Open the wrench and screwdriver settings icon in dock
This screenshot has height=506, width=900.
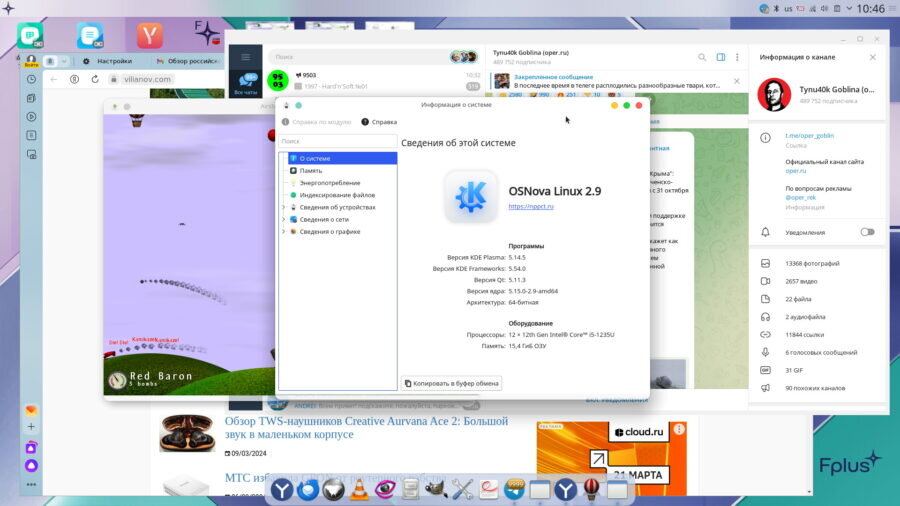462,489
